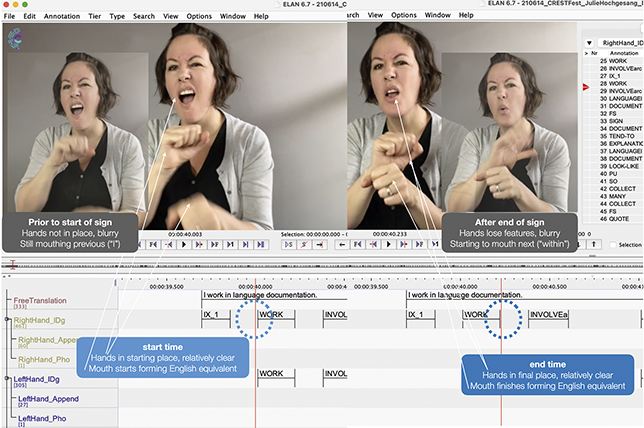This screenshot has width=644, height=428.
Task: Open the RightHand_ID tier selector combo box
Action: (621, 43)
